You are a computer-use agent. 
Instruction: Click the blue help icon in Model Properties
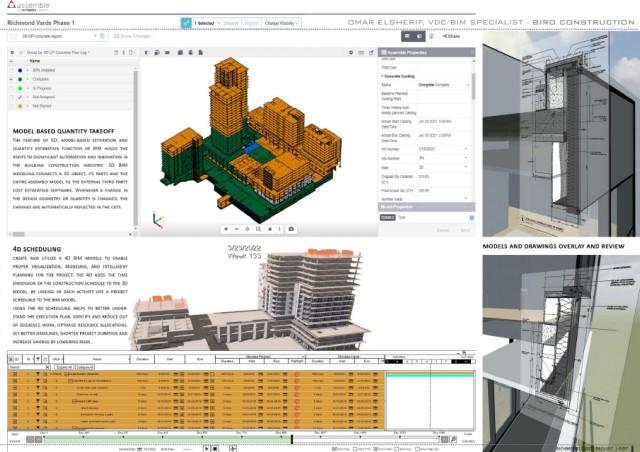471,218
